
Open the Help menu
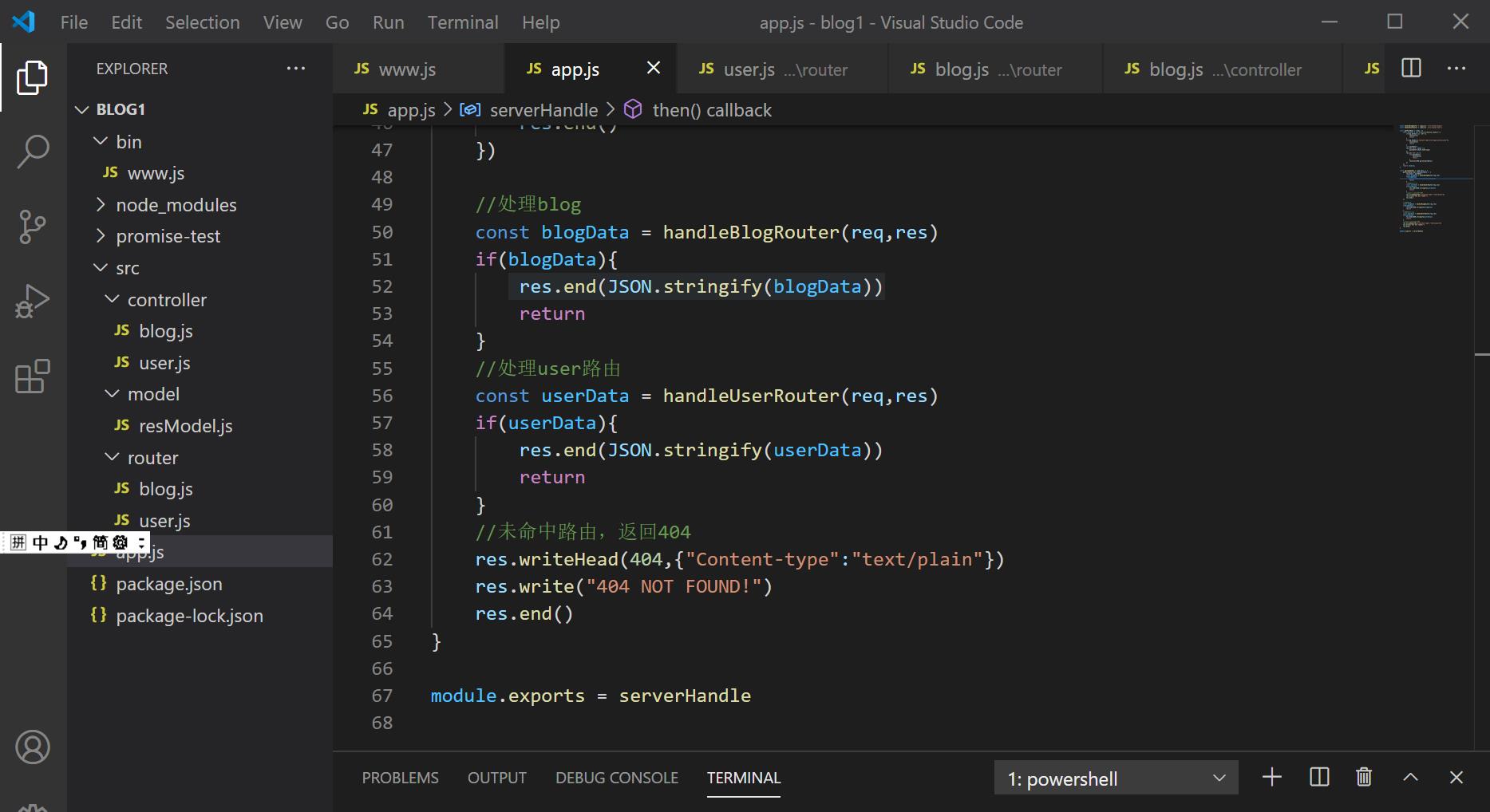click(x=541, y=22)
